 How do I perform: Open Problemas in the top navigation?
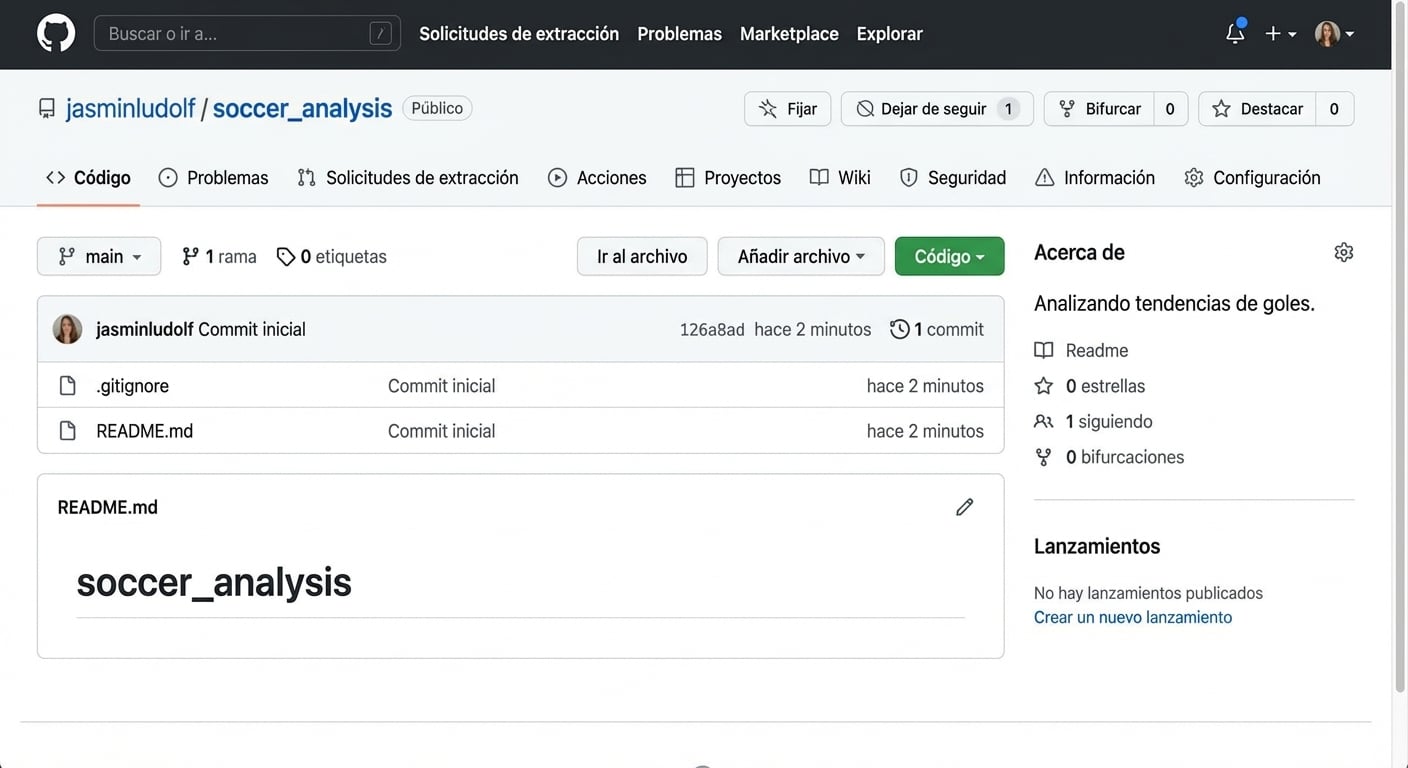click(679, 34)
